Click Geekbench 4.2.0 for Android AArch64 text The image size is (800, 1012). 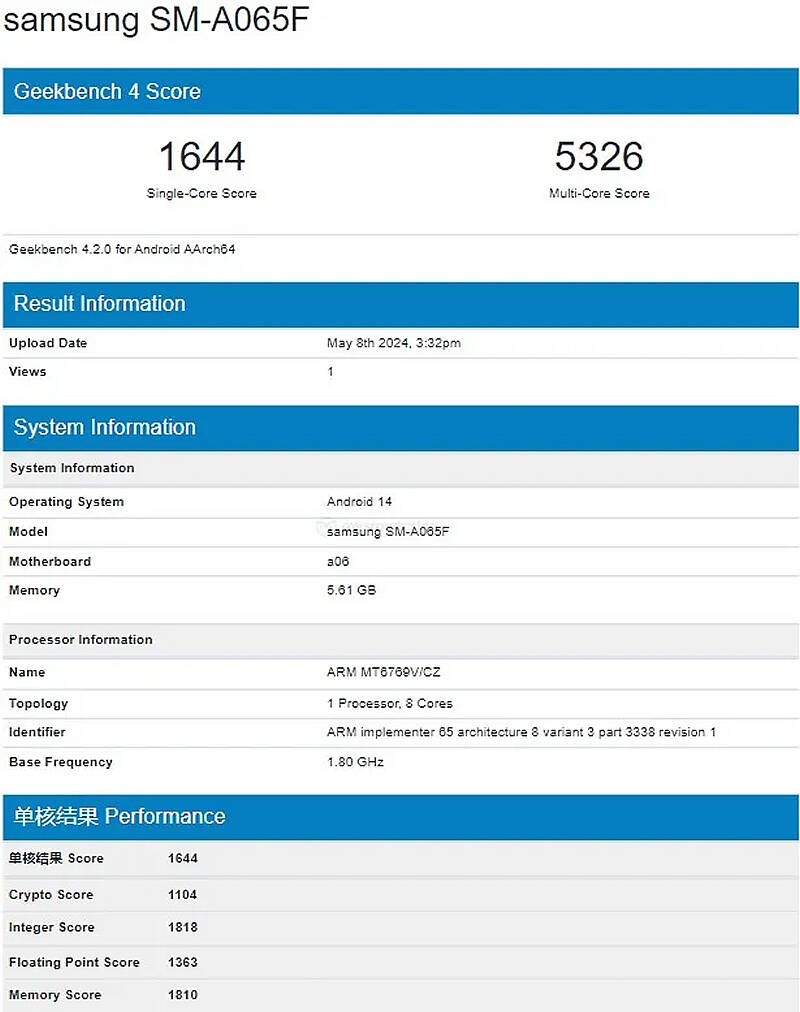(x=122, y=249)
